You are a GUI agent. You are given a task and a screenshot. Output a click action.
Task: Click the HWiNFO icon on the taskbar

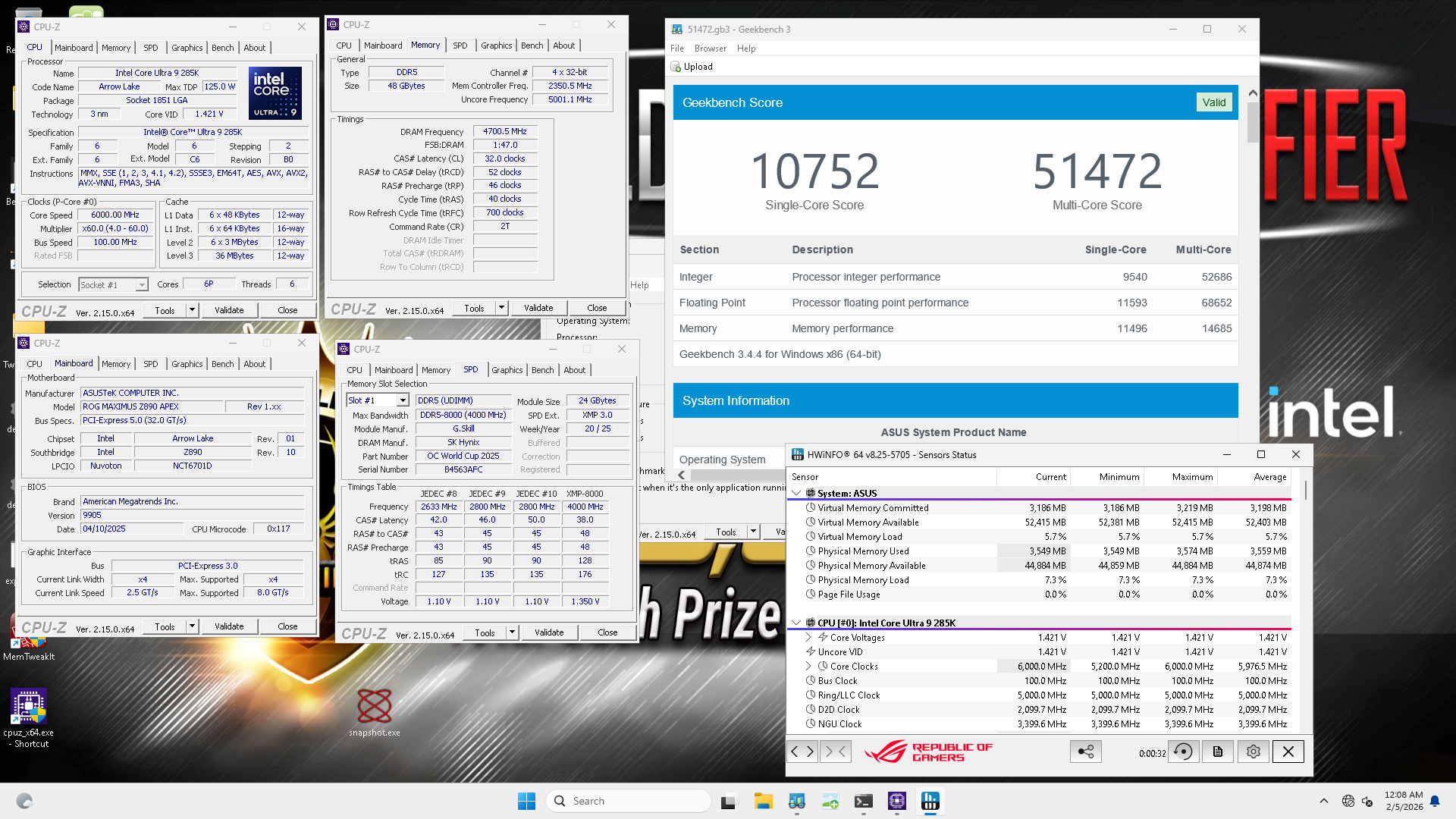pyautogui.click(x=930, y=801)
